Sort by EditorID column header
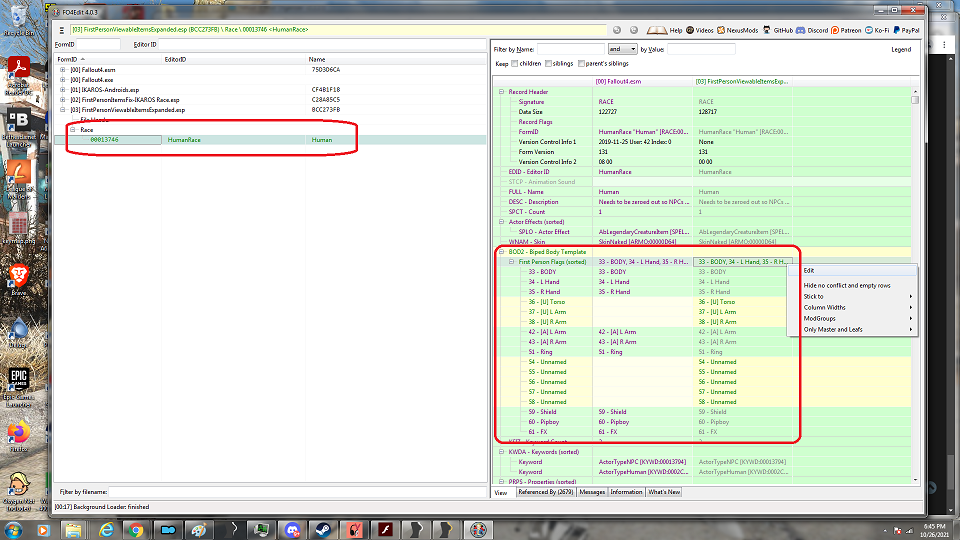This screenshot has height=540, width=960. (x=234, y=59)
